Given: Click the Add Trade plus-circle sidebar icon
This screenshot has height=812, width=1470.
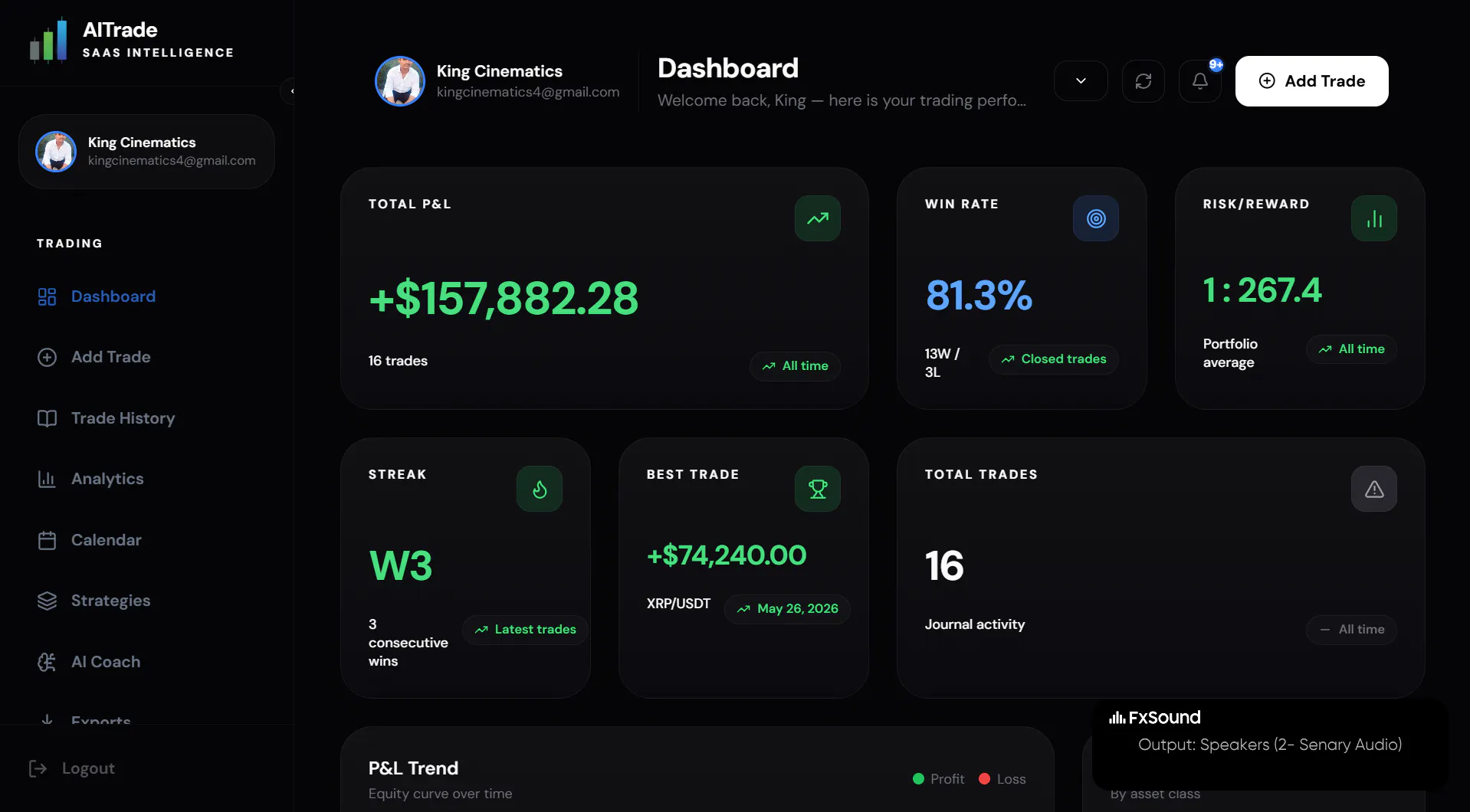Looking at the screenshot, I should point(47,357).
